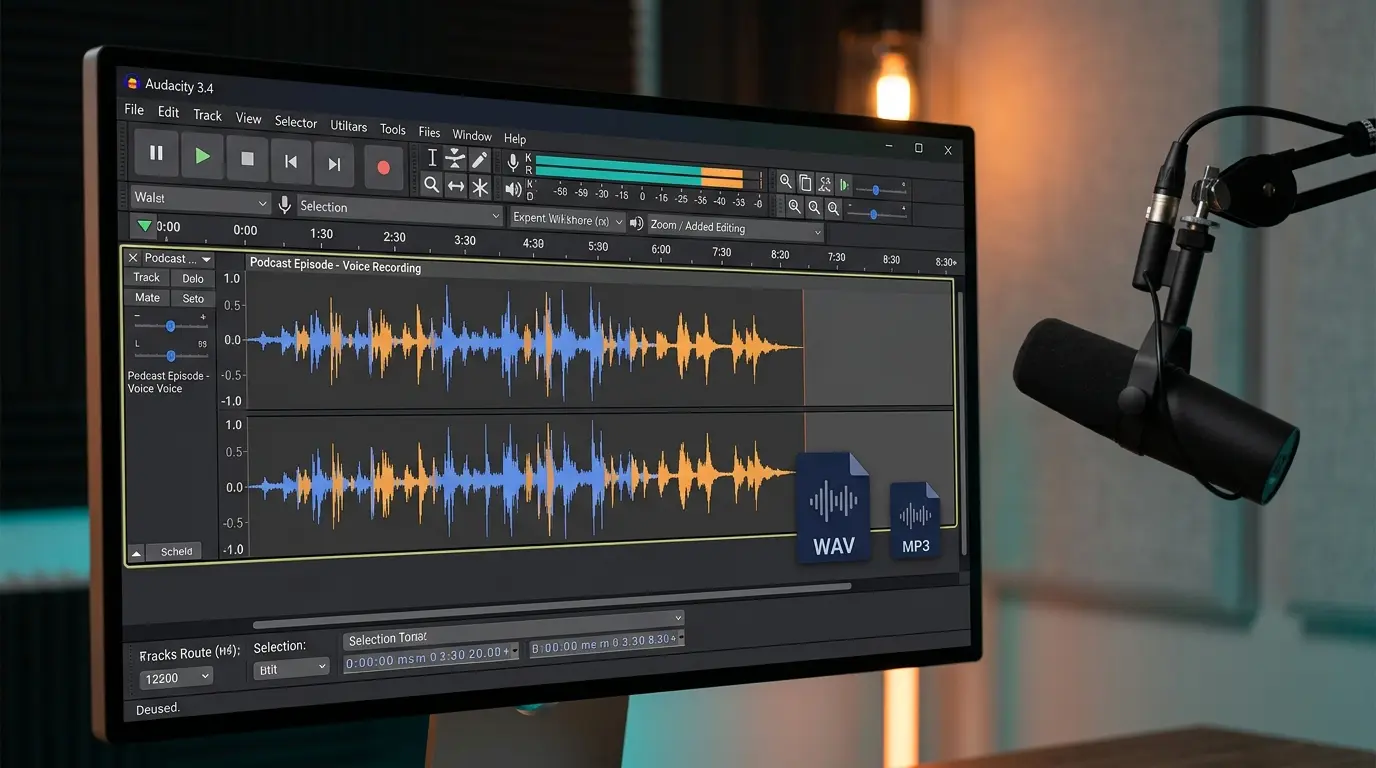Click the selection start time field
1376x768 pixels.
point(431,657)
